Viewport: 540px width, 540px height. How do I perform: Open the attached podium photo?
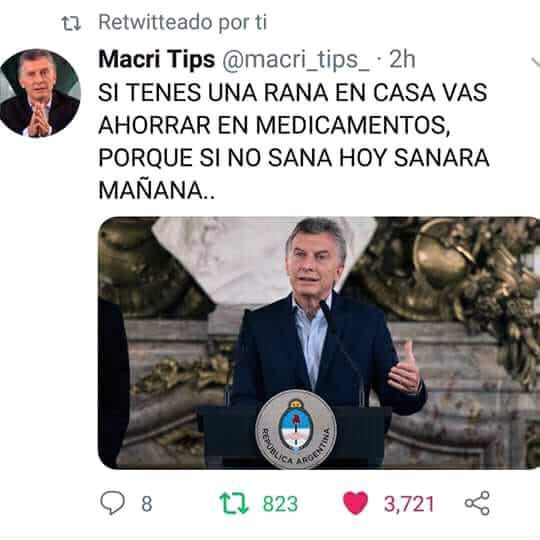click(x=319, y=343)
